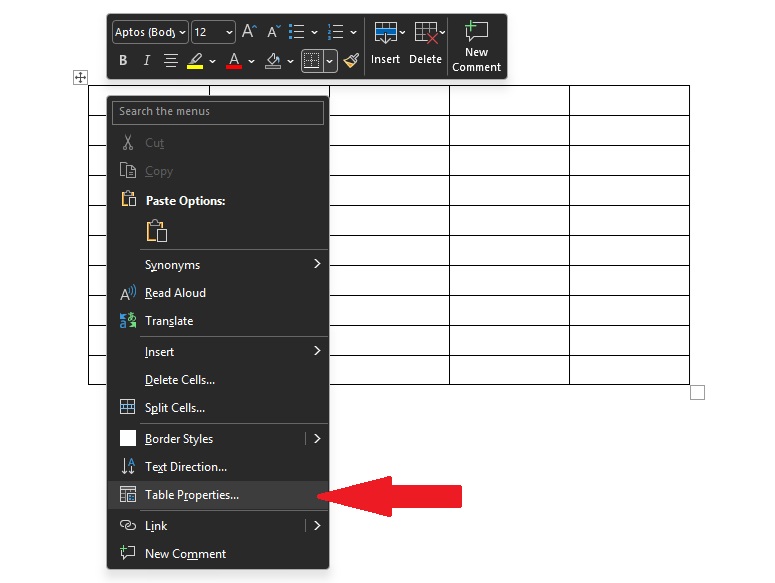Open Synonyms submenu
The width and height of the screenshot is (775, 583).
click(x=218, y=265)
